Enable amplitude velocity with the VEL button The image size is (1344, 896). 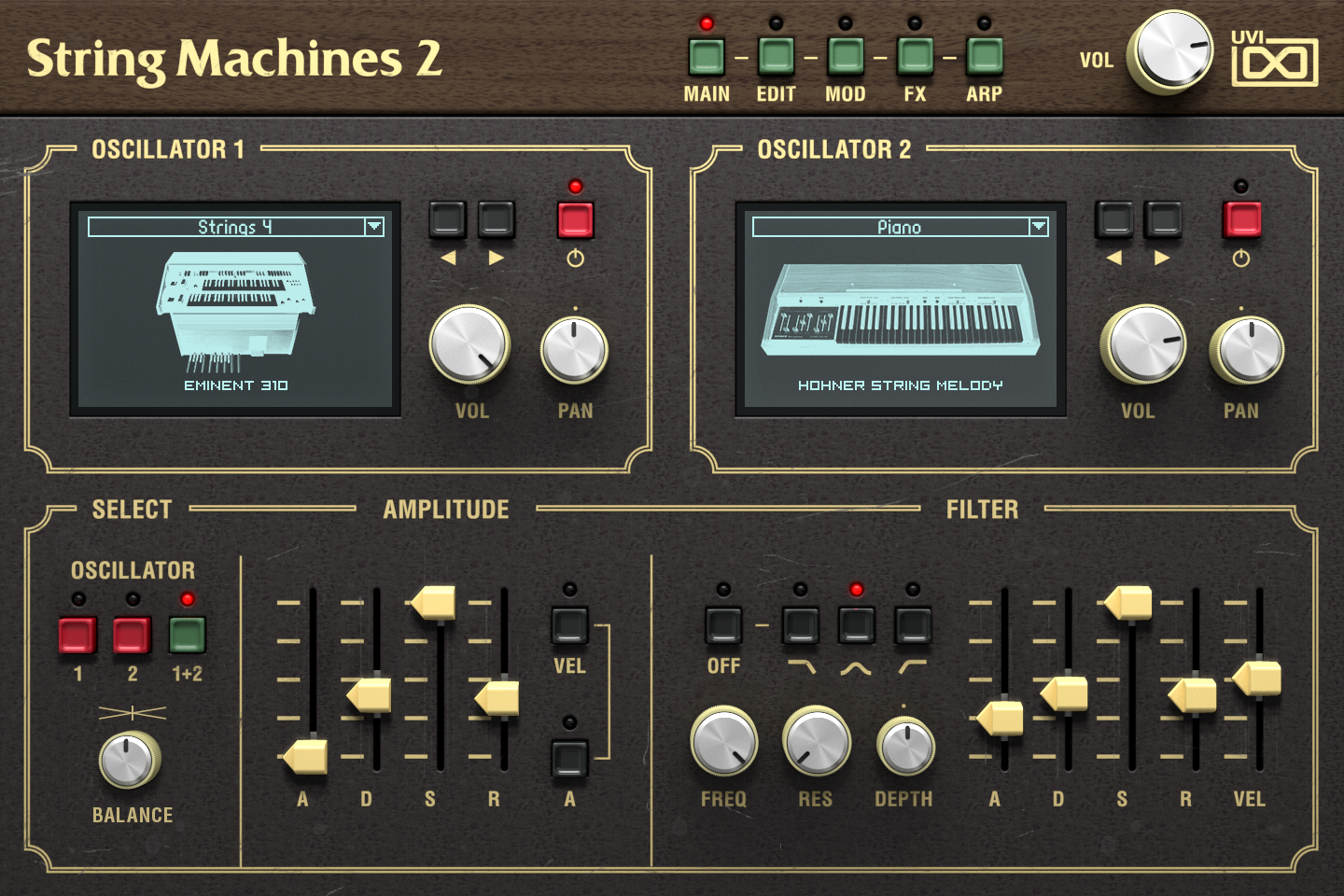(x=570, y=625)
